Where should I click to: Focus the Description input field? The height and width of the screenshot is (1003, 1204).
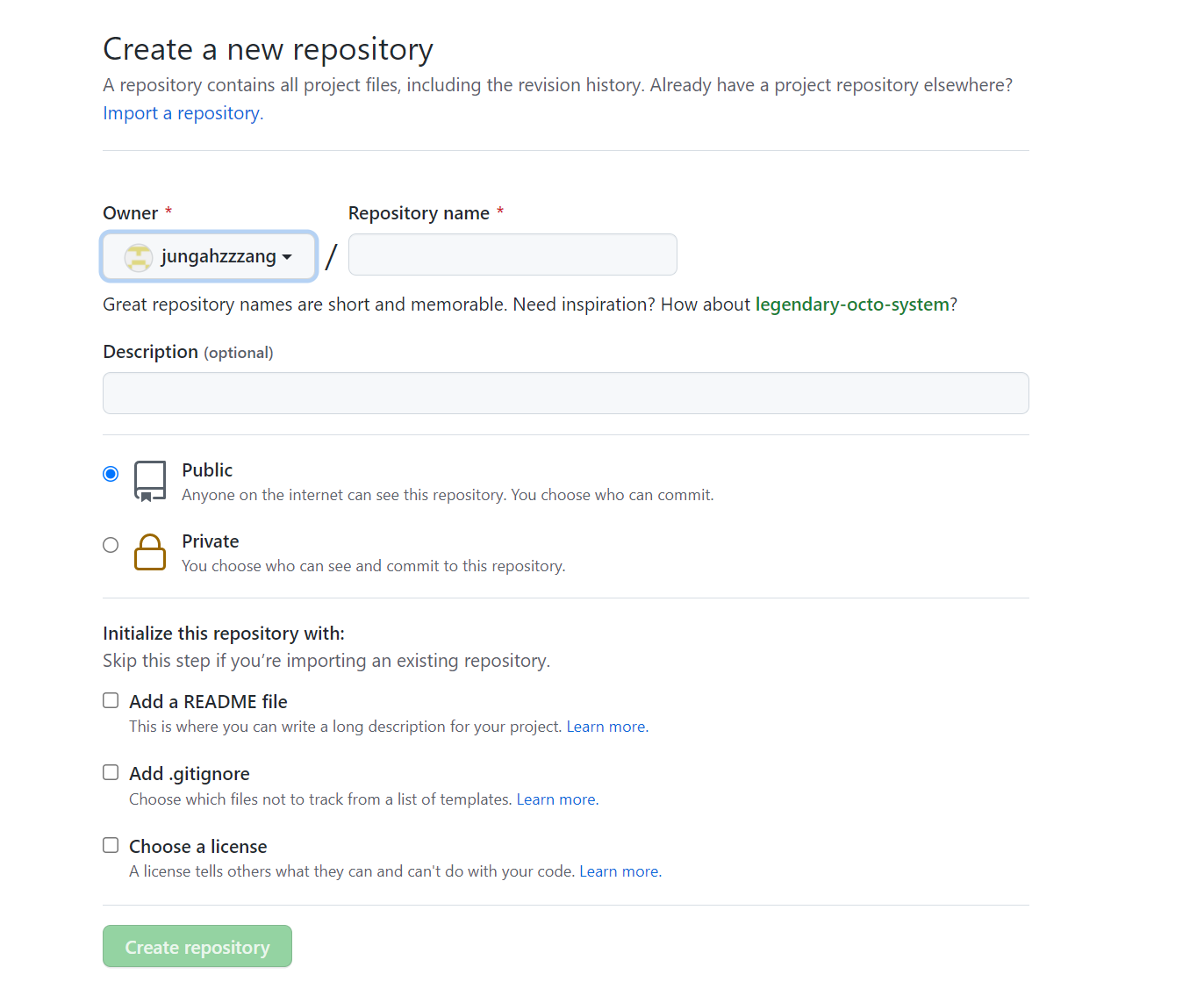pyautogui.click(x=565, y=393)
